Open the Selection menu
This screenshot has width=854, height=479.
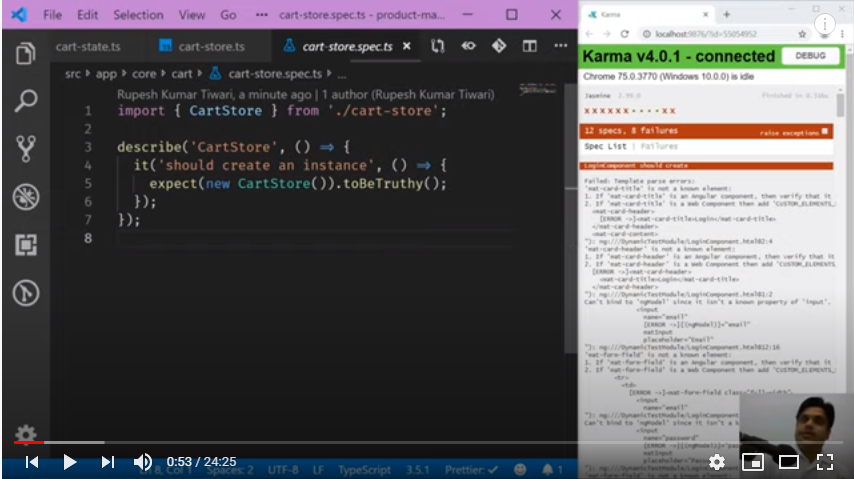point(138,15)
